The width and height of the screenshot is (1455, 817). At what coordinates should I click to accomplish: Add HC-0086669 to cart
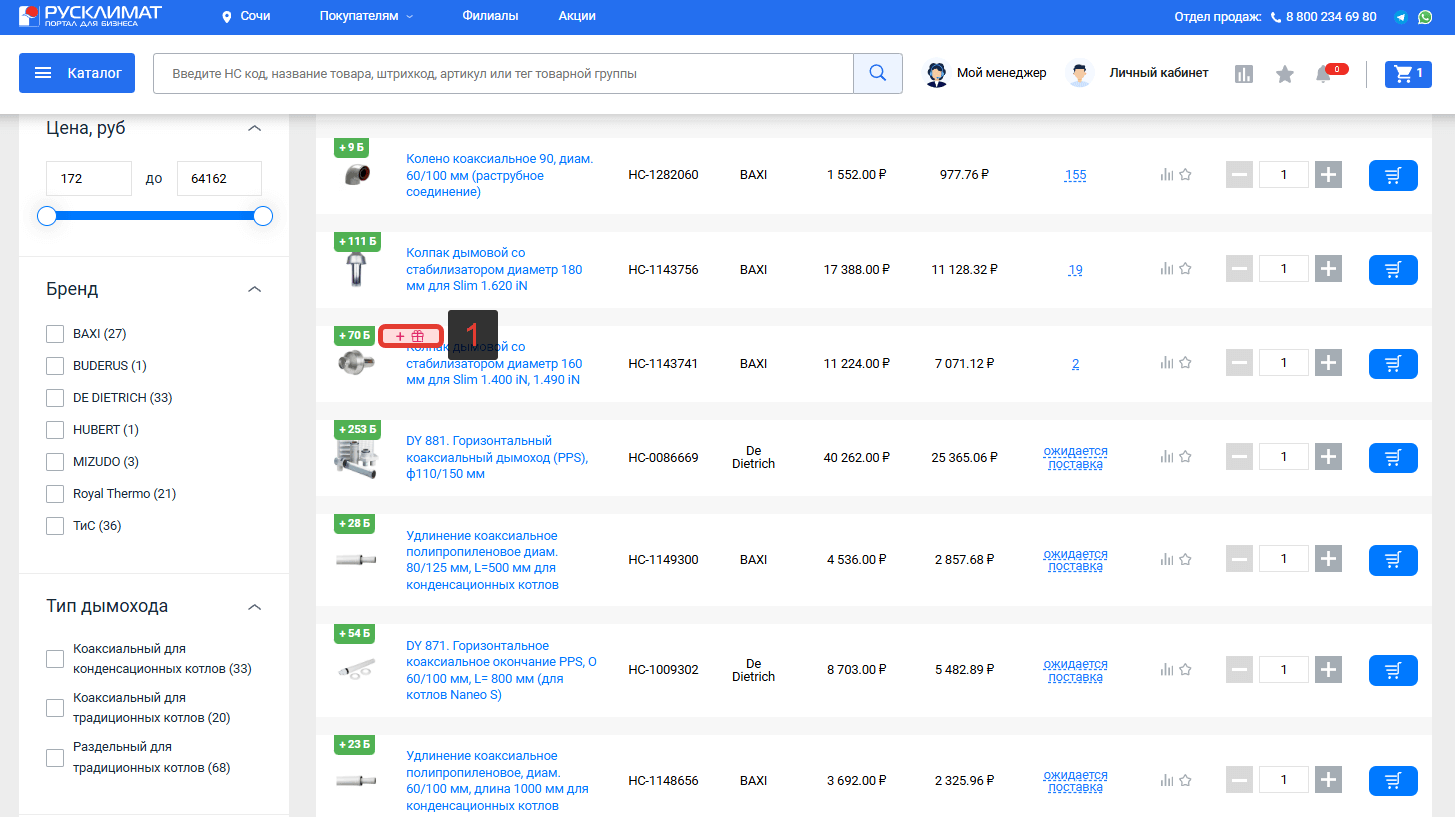pos(1393,457)
